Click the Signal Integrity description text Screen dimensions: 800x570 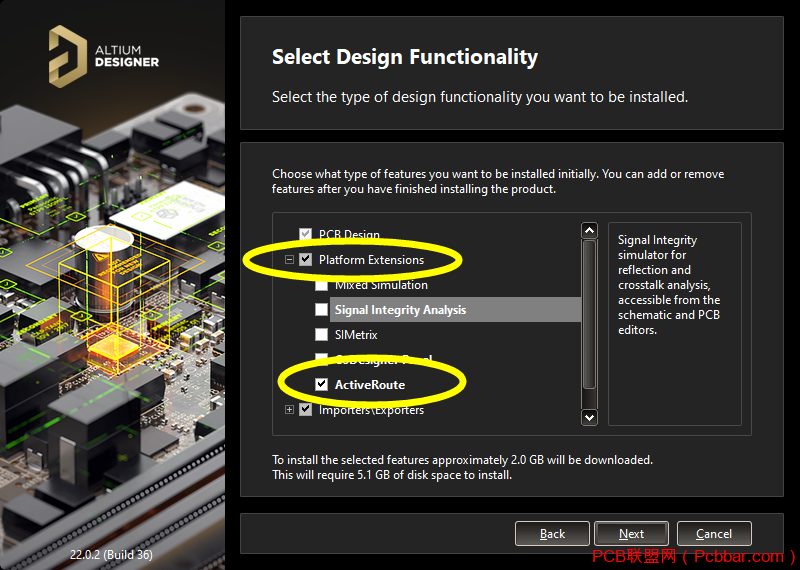click(669, 285)
